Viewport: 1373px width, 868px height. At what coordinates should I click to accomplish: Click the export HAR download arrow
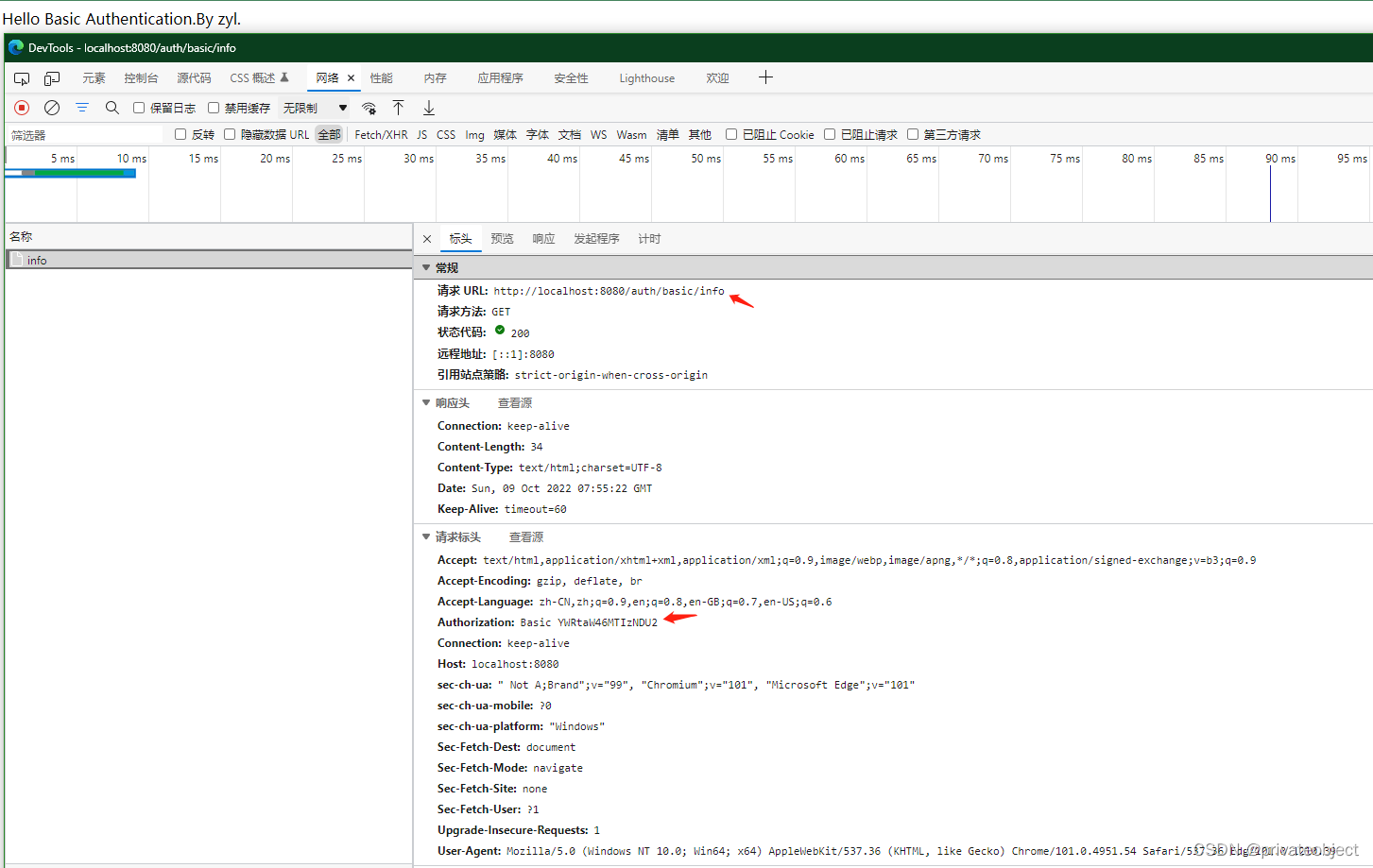coord(429,108)
